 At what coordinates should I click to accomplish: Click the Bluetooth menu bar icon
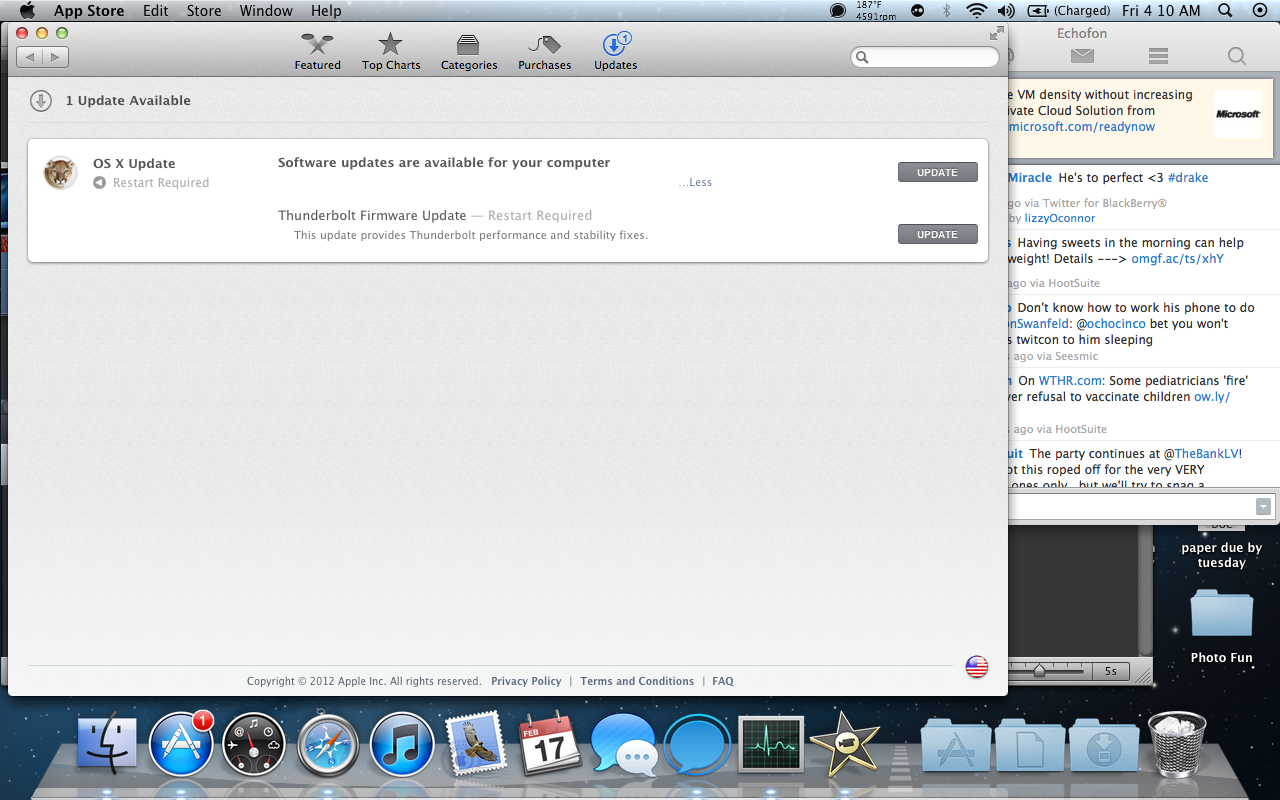click(x=946, y=11)
